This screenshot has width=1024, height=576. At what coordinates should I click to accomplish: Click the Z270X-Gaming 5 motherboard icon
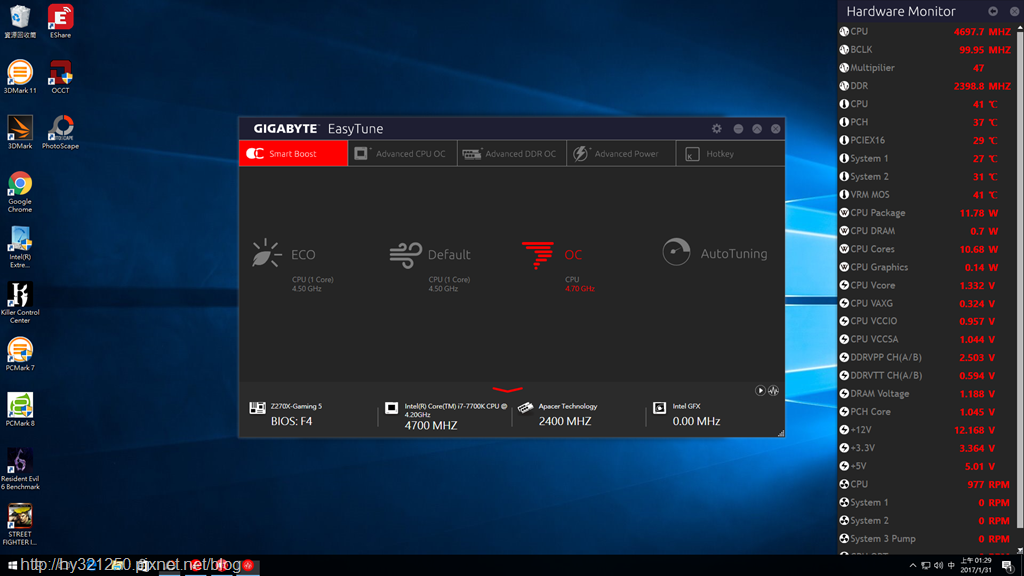tap(257, 408)
